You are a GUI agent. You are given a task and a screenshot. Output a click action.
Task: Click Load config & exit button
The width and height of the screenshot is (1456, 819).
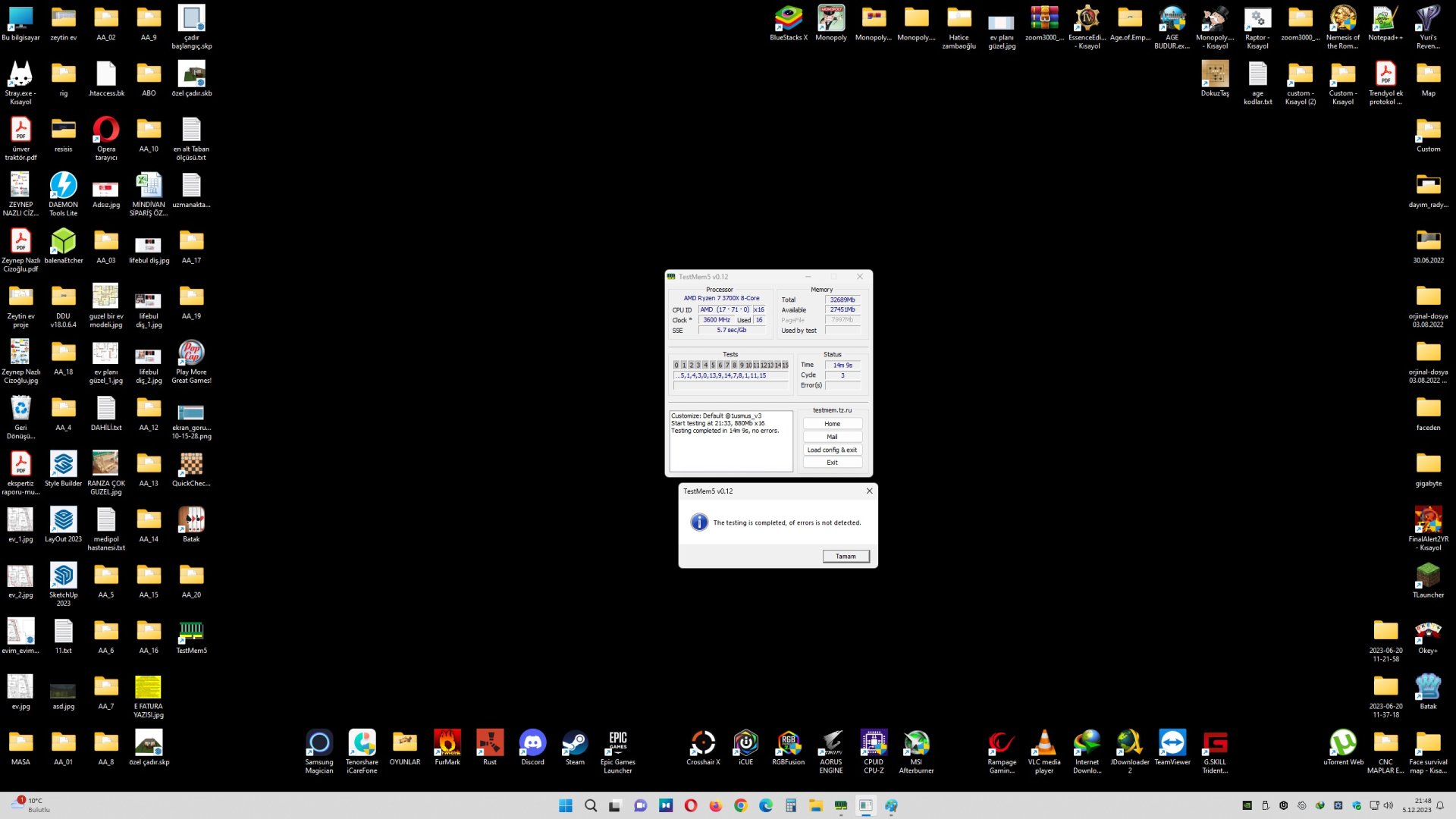[832, 450]
